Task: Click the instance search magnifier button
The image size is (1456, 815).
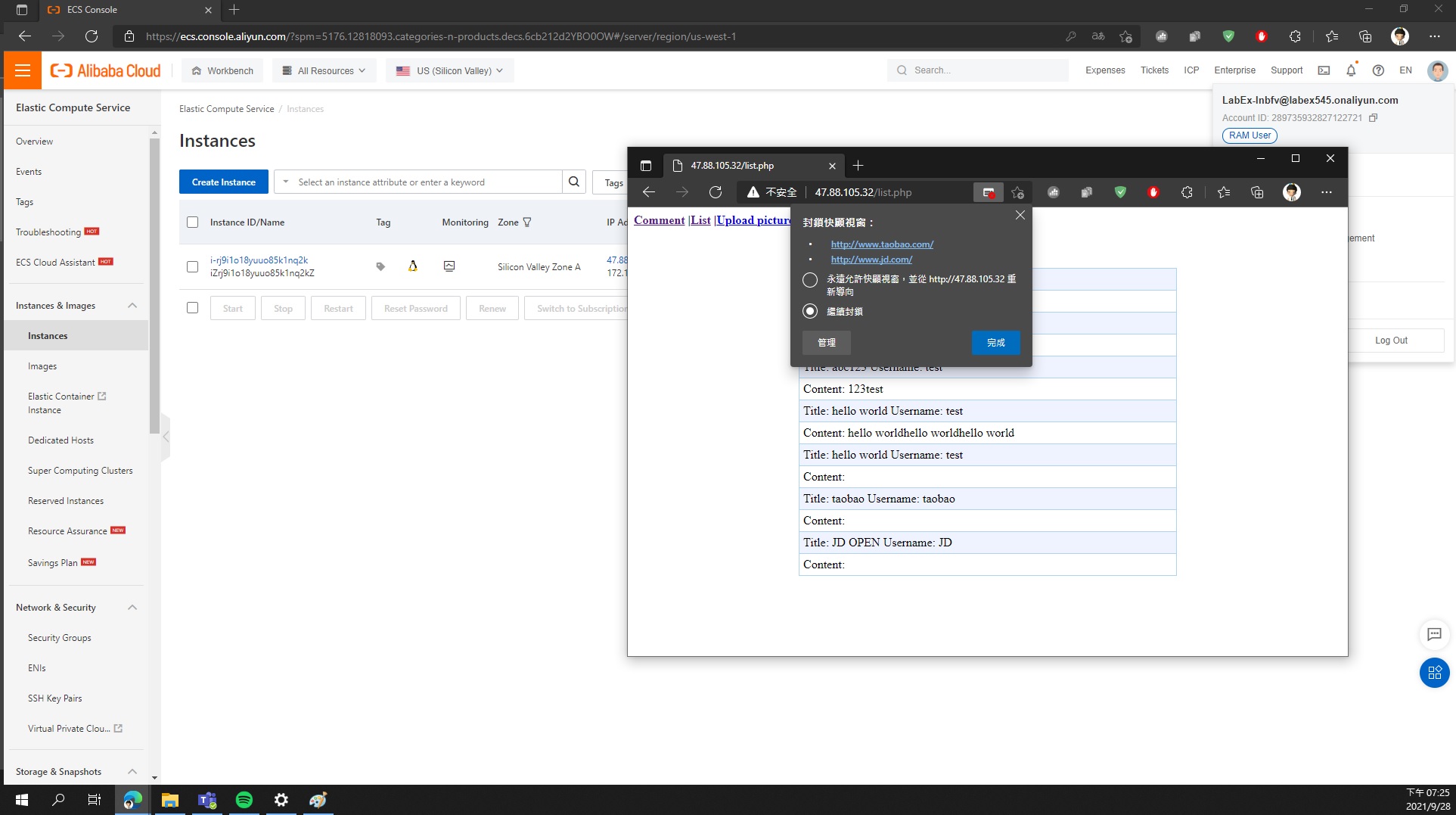Action: pos(574,182)
